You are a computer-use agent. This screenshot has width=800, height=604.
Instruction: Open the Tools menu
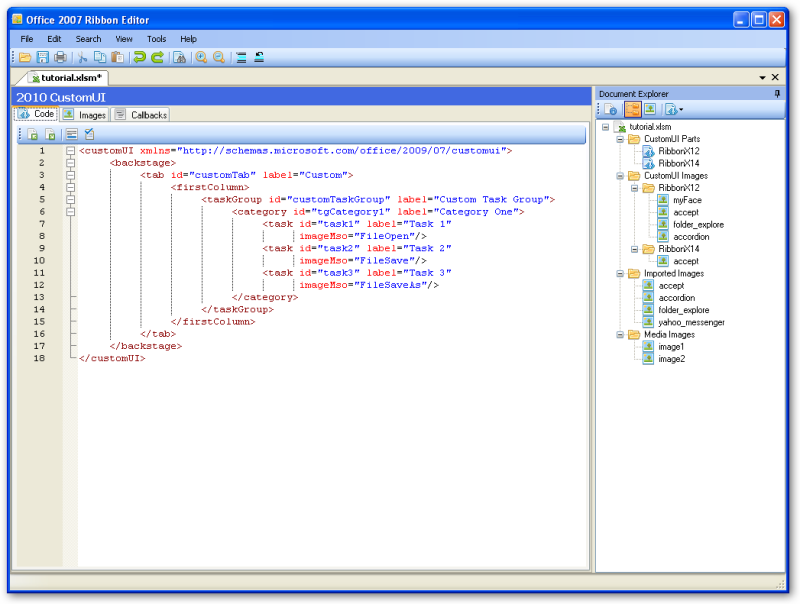coord(156,39)
